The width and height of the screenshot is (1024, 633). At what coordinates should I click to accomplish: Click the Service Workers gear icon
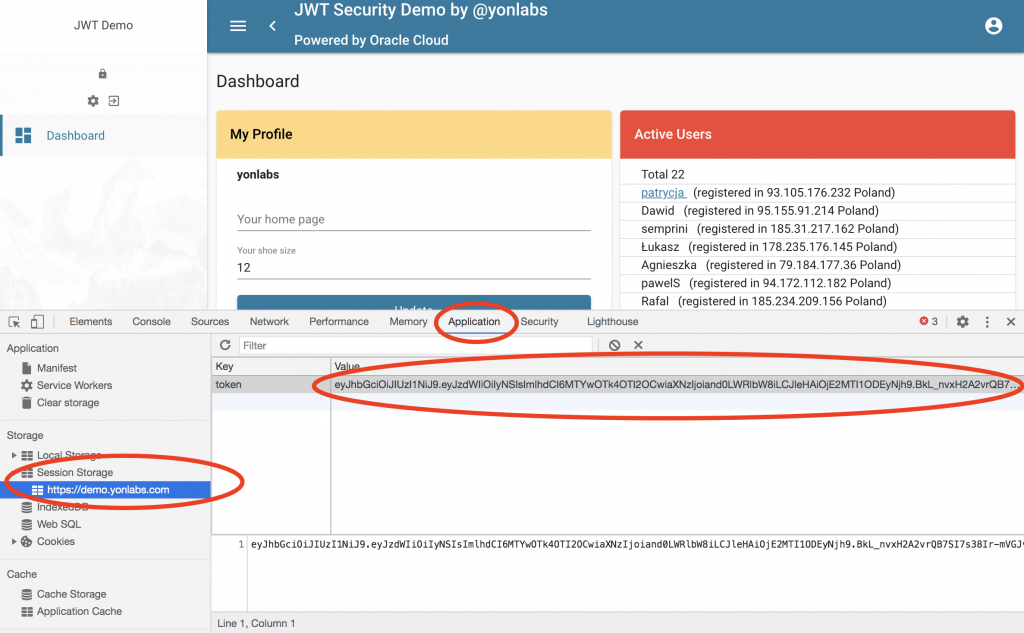[x=27, y=385]
